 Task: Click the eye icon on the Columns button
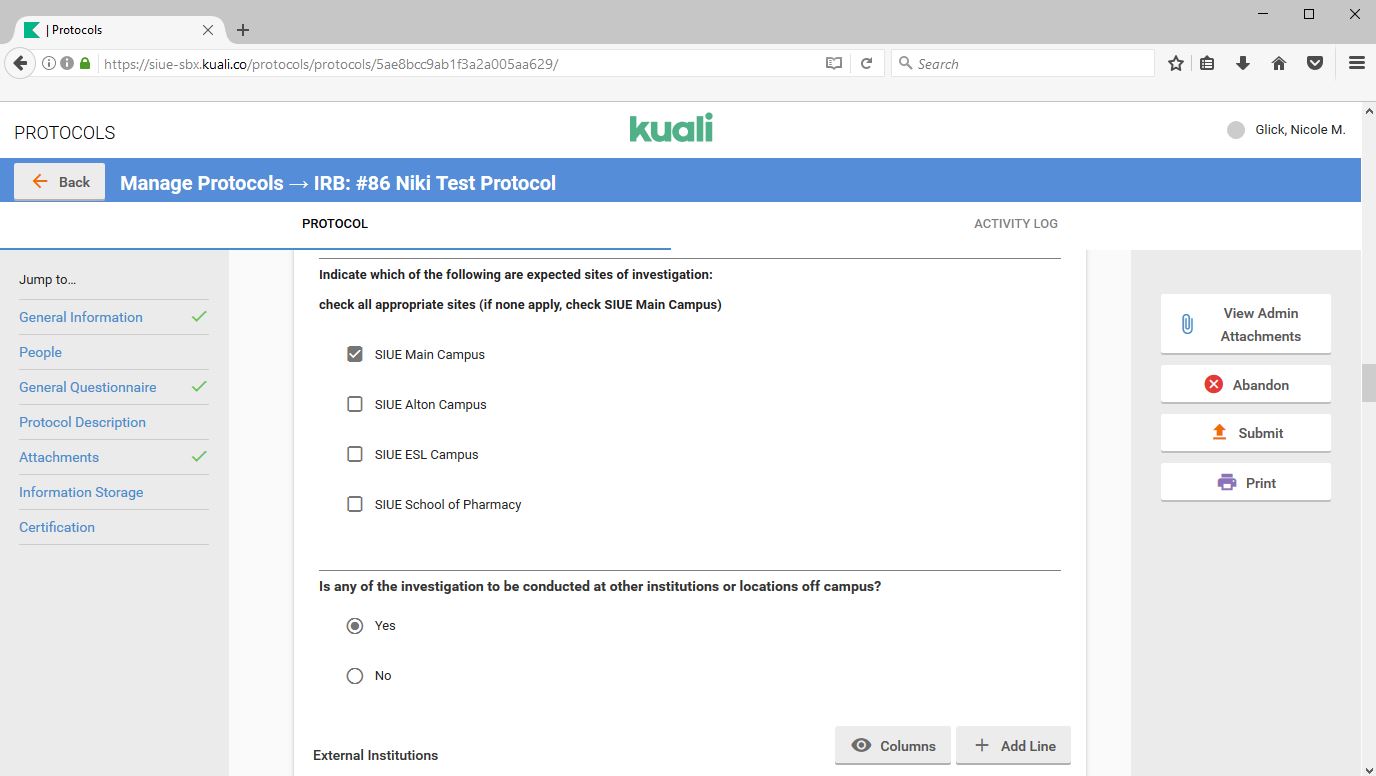click(x=860, y=745)
